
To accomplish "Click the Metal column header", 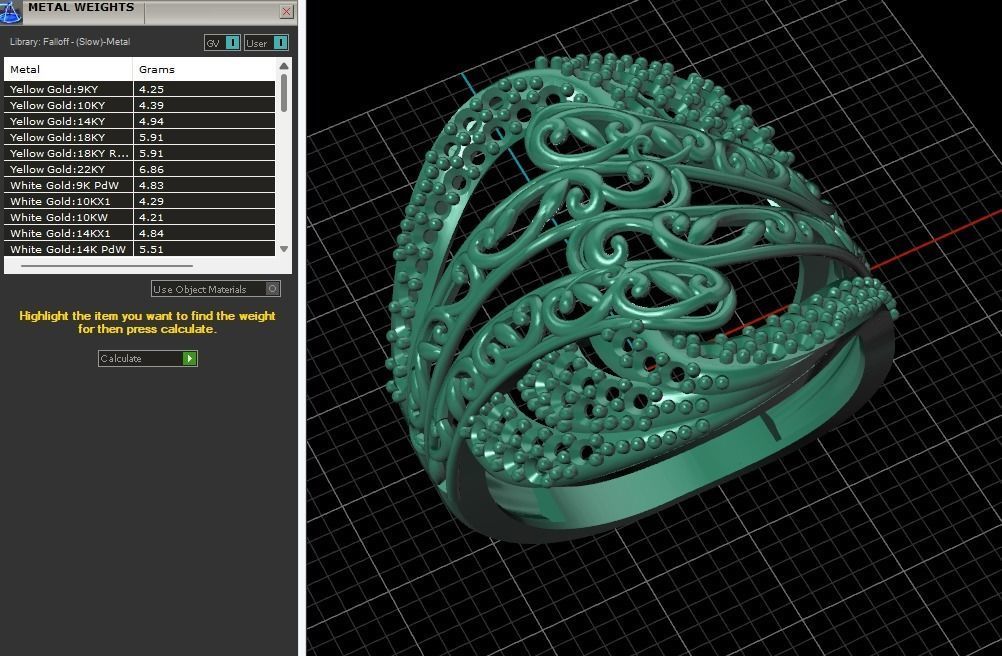I will pos(68,70).
